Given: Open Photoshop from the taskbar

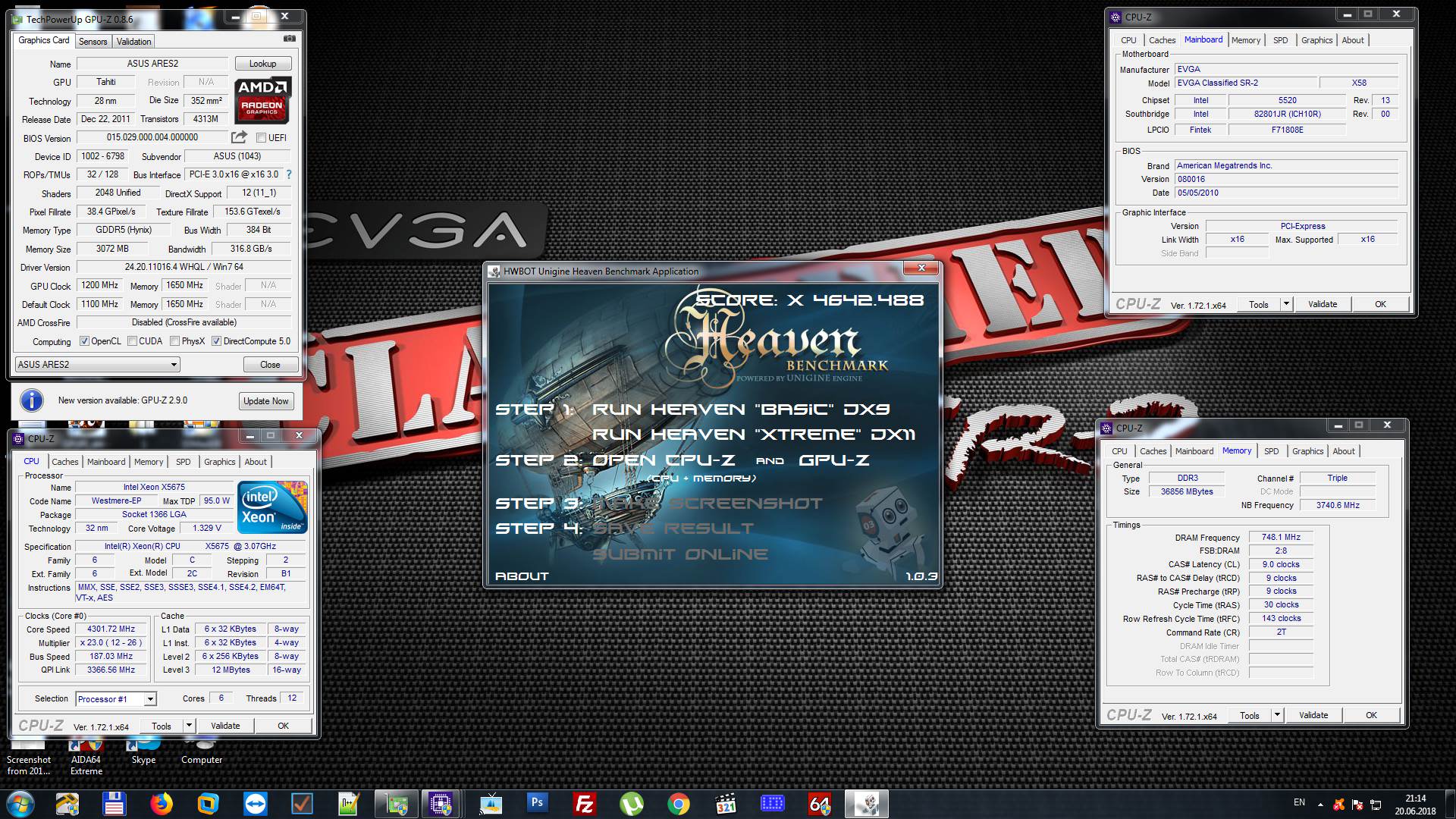Looking at the screenshot, I should [x=538, y=802].
